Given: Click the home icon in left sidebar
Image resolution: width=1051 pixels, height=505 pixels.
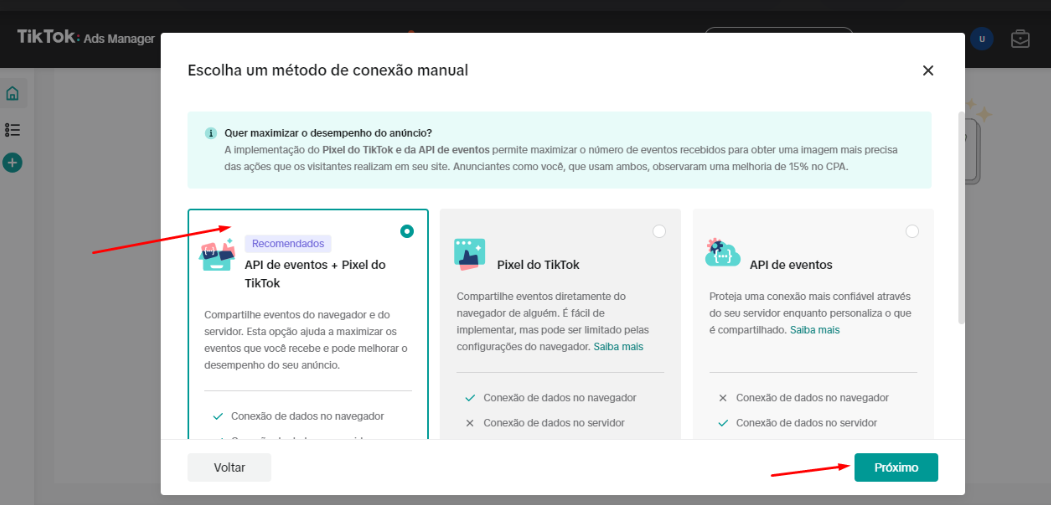Looking at the screenshot, I should (12, 93).
